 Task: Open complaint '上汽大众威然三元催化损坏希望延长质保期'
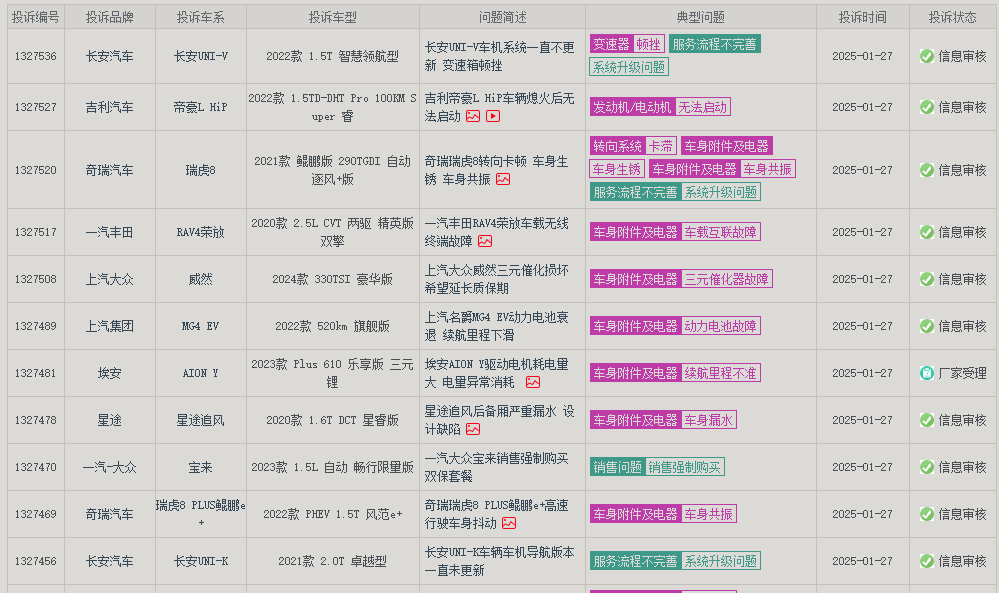pos(497,279)
